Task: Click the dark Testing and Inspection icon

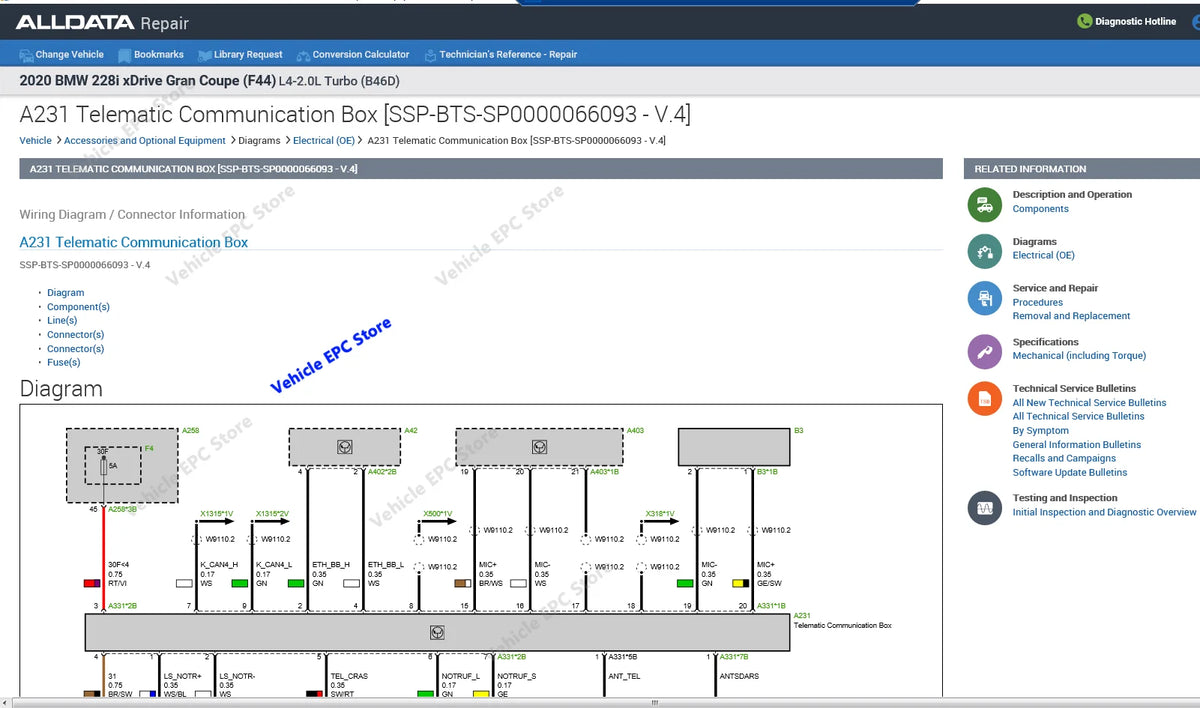Action: tap(984, 508)
